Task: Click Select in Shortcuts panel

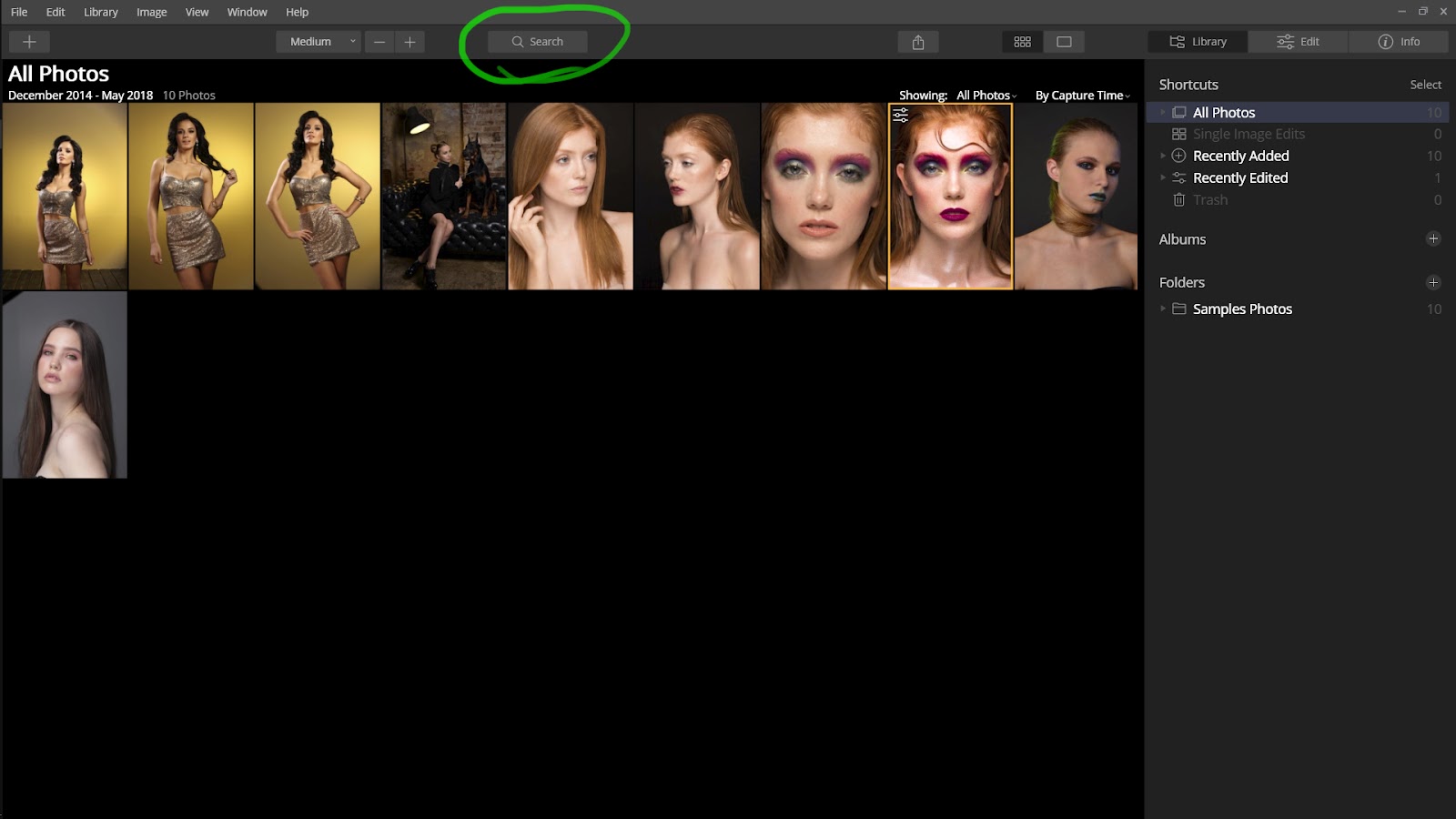Action: point(1425,85)
